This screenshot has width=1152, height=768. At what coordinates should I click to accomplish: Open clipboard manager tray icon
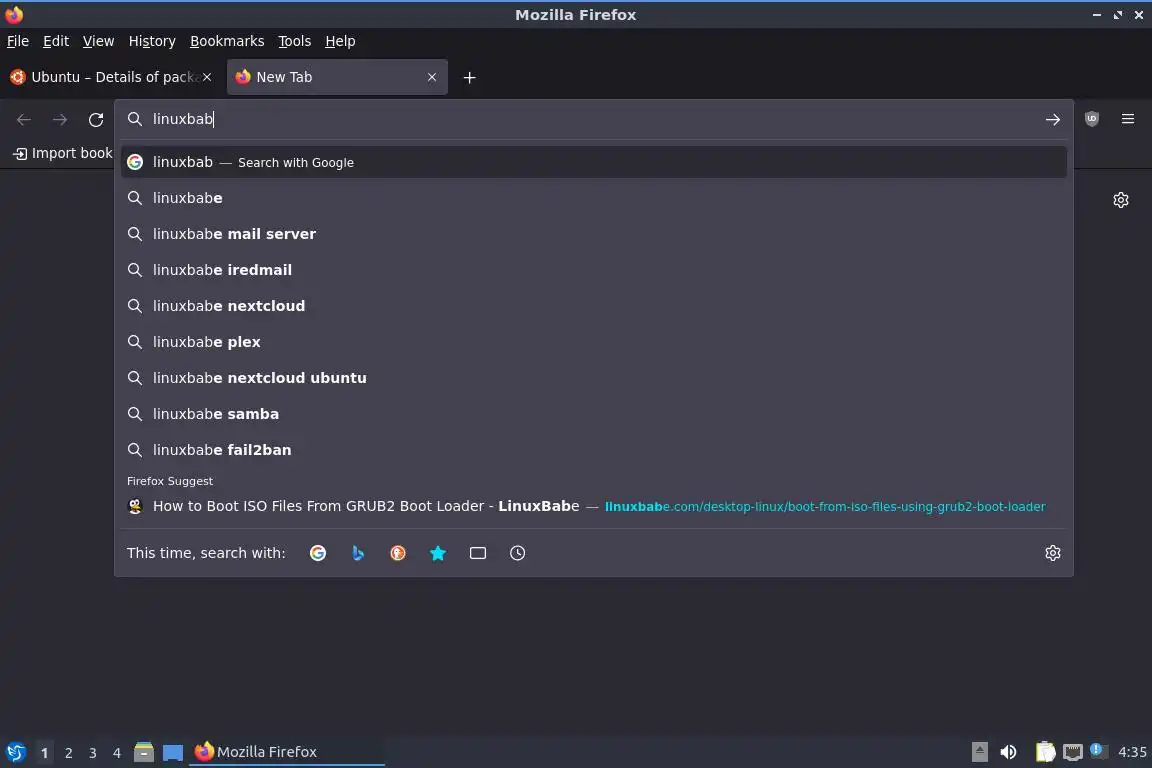[1045, 752]
